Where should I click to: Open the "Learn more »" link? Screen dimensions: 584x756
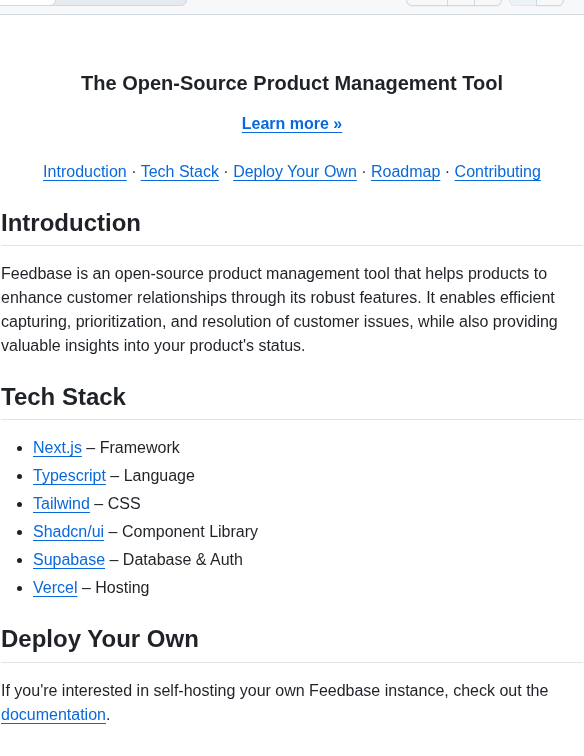coord(292,124)
